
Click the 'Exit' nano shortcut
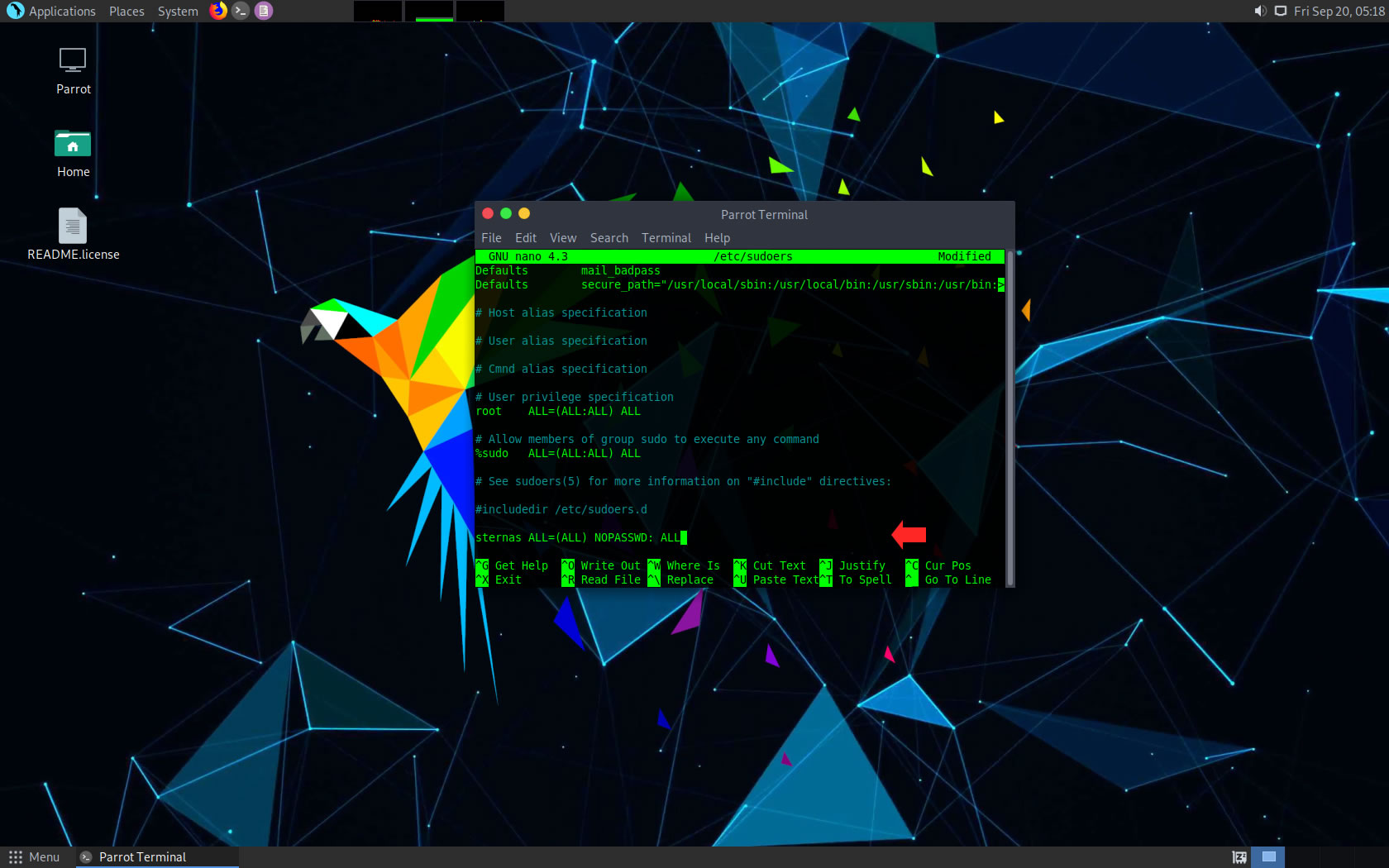(508, 579)
